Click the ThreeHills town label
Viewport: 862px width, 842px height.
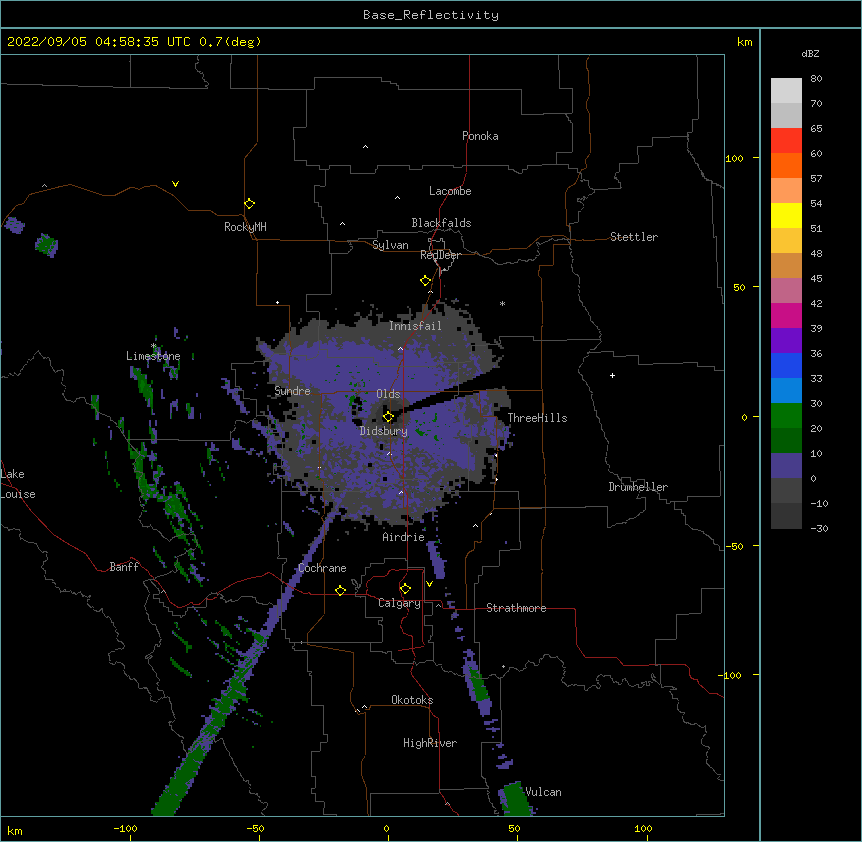pos(537,418)
